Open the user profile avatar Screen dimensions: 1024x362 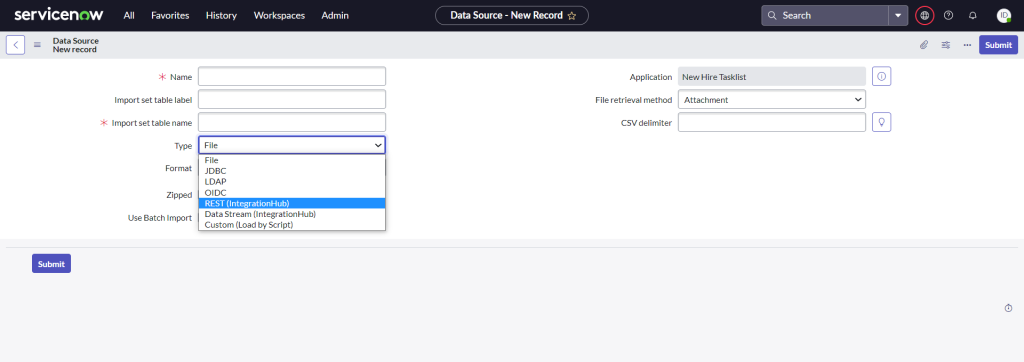[x=1004, y=15]
